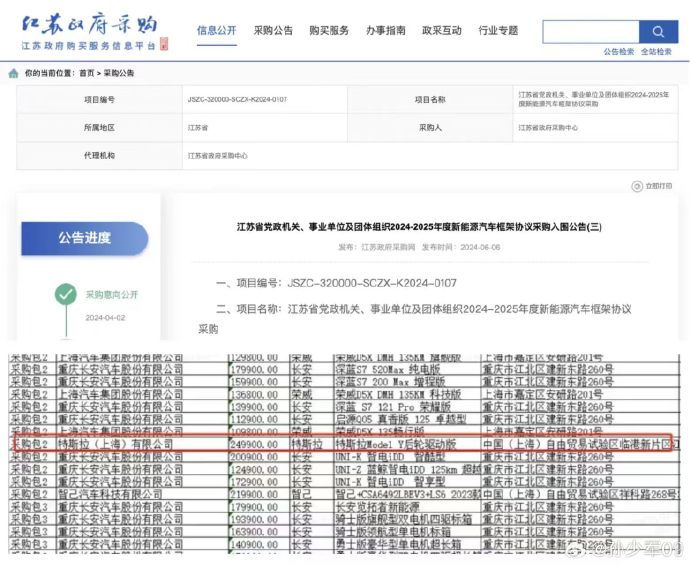
Task: Click the 江苏政府采购 site logo
Action: [95, 32]
